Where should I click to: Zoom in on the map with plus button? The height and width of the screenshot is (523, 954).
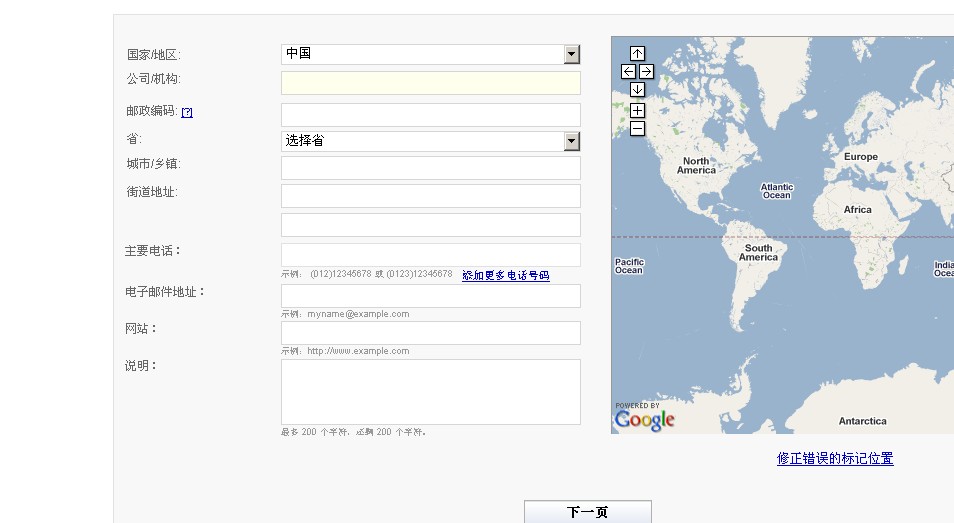637,110
